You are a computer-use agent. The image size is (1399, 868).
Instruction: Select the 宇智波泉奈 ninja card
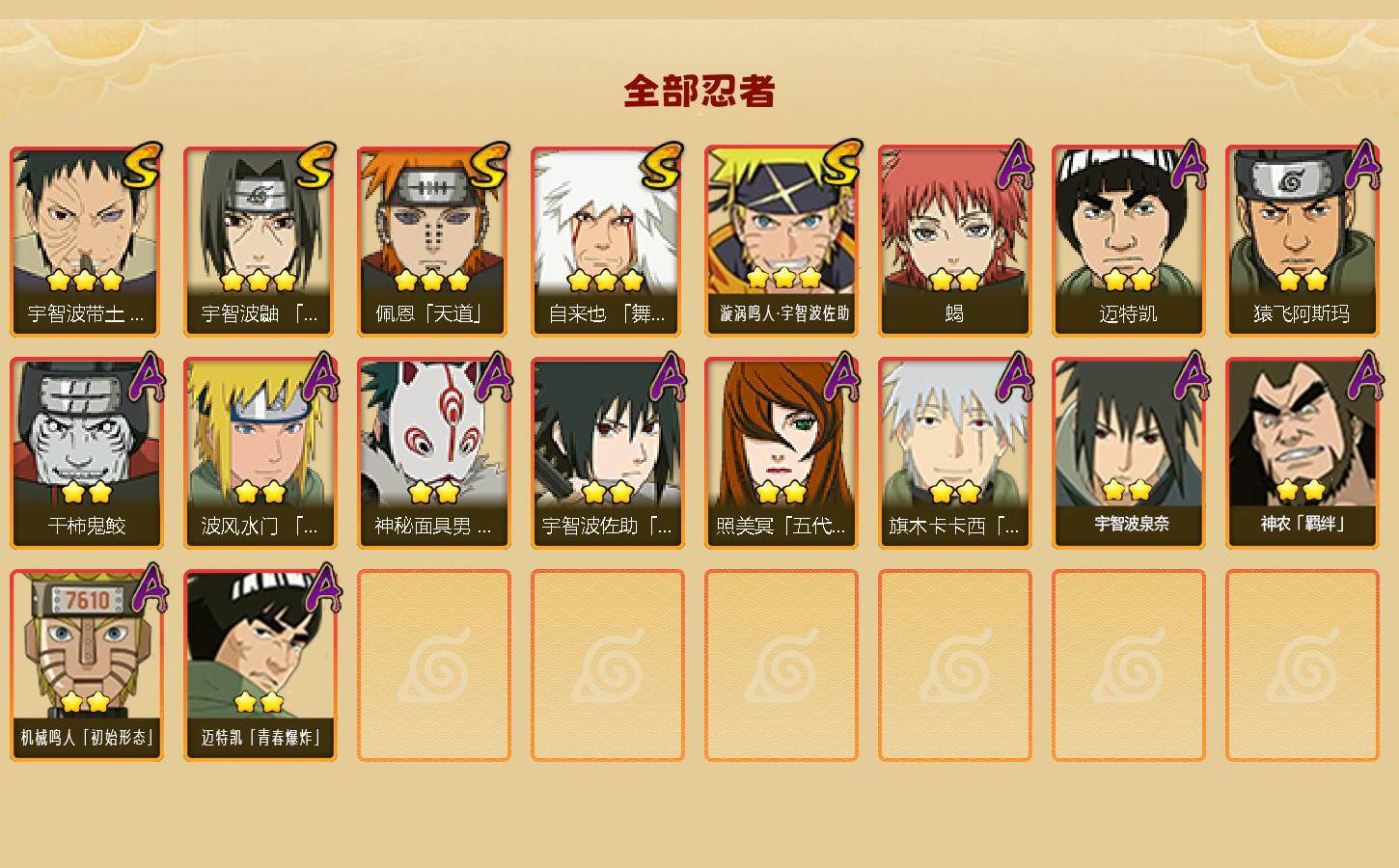point(1128,453)
